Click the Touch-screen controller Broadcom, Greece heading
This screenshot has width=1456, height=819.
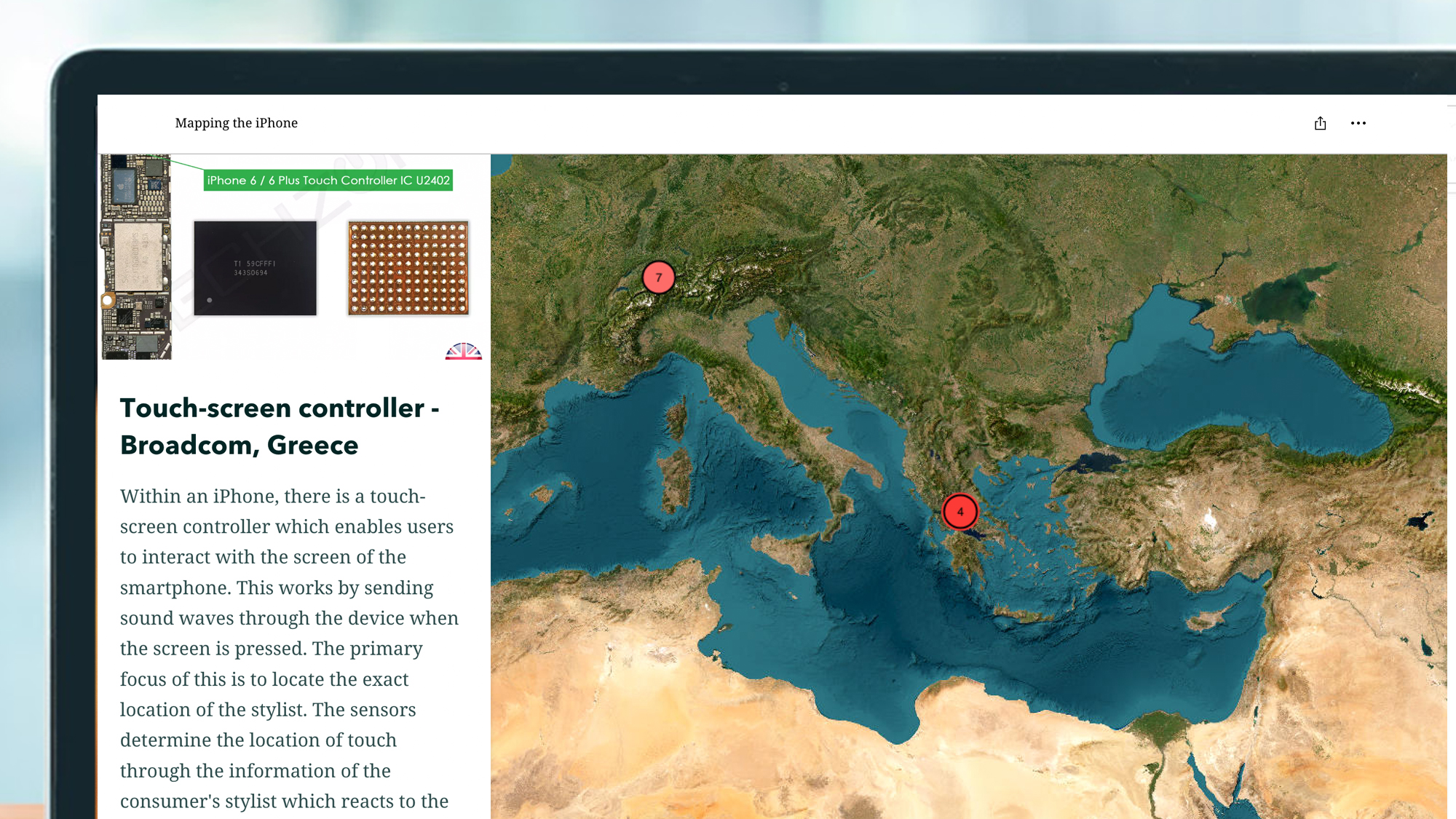pos(280,427)
